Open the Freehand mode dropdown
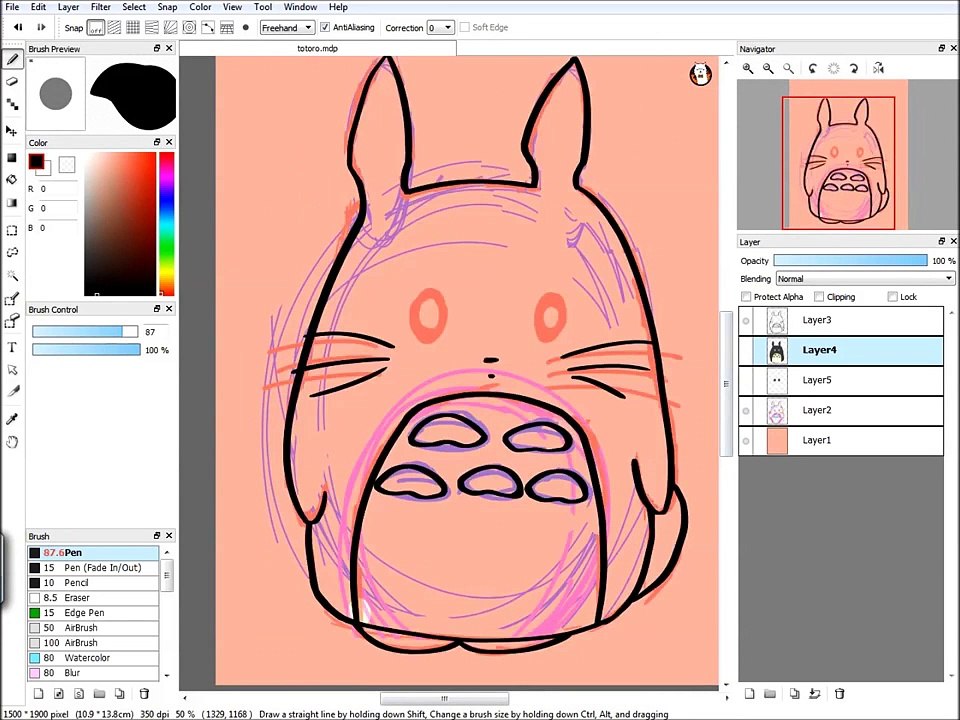960x720 pixels. (x=287, y=28)
